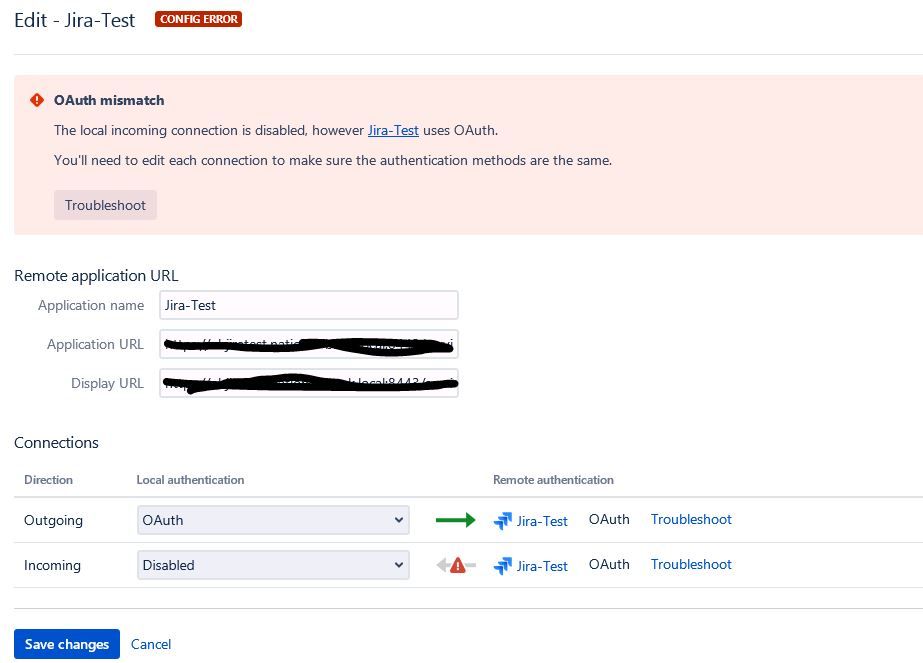This screenshot has height=663, width=923.
Task: Click the 'OAuth mismatch' heading text
Action: (109, 100)
